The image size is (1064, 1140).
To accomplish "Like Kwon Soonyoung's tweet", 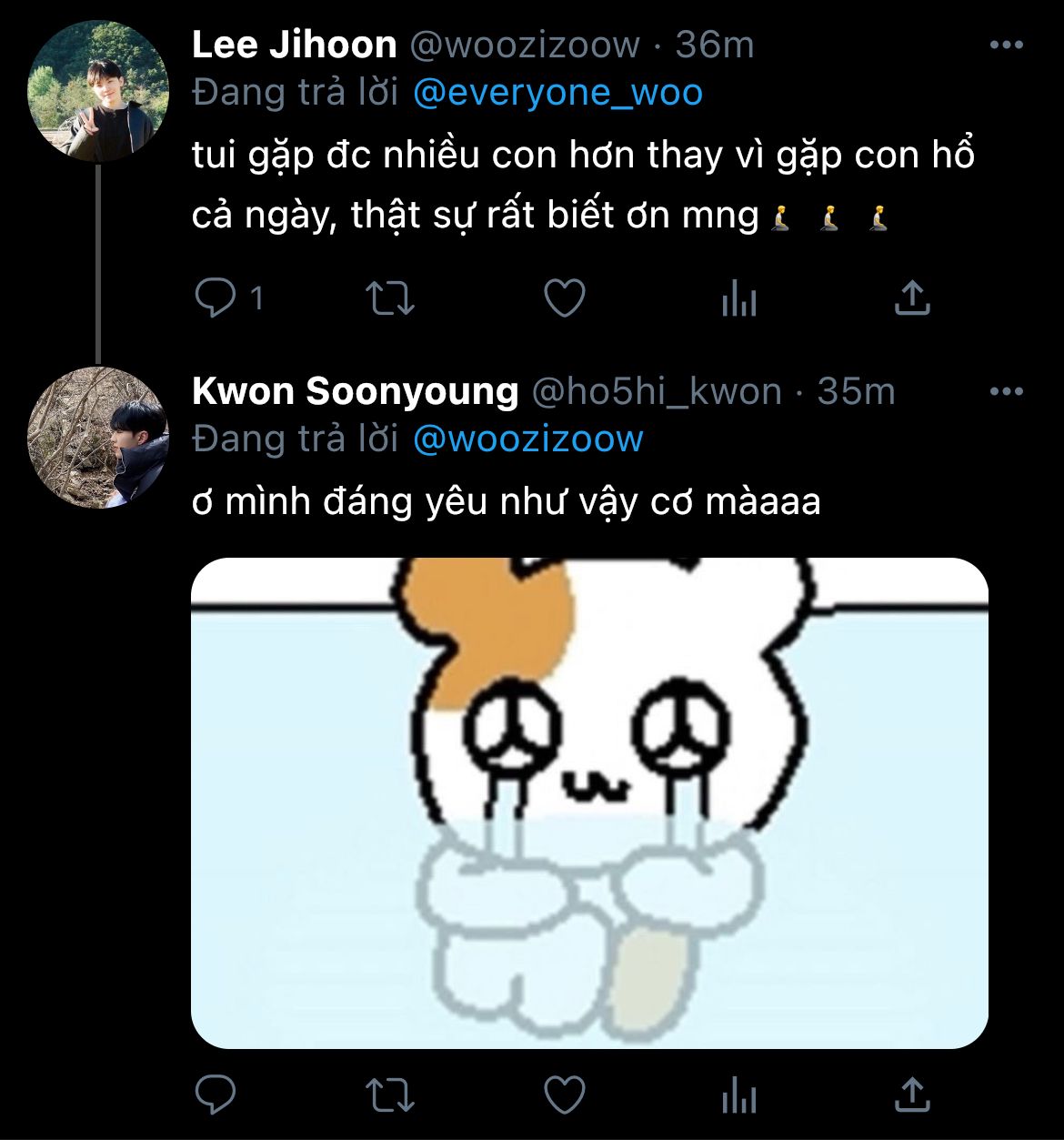I will tap(564, 1095).
